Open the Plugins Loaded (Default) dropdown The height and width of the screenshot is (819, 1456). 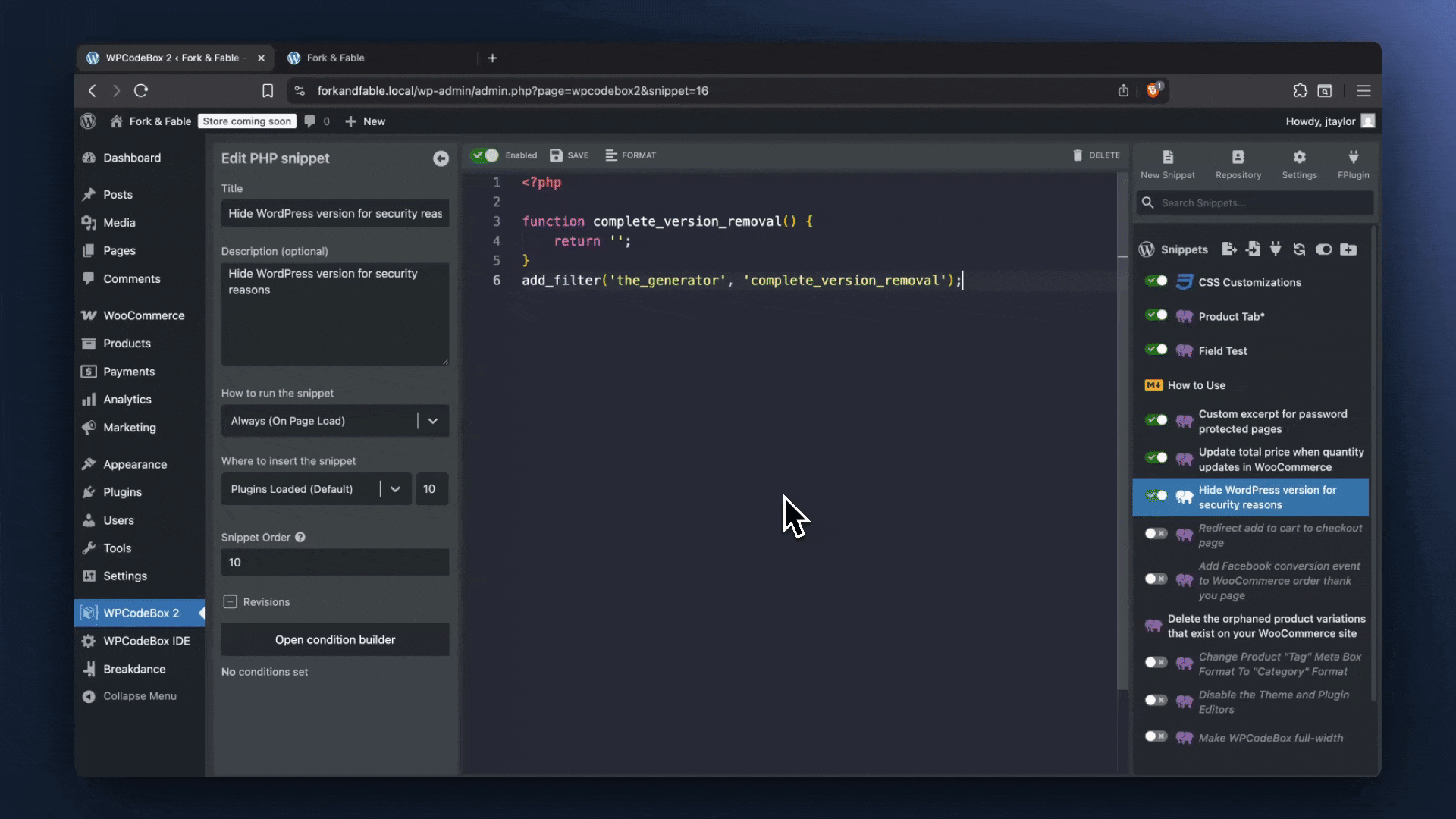pos(316,489)
